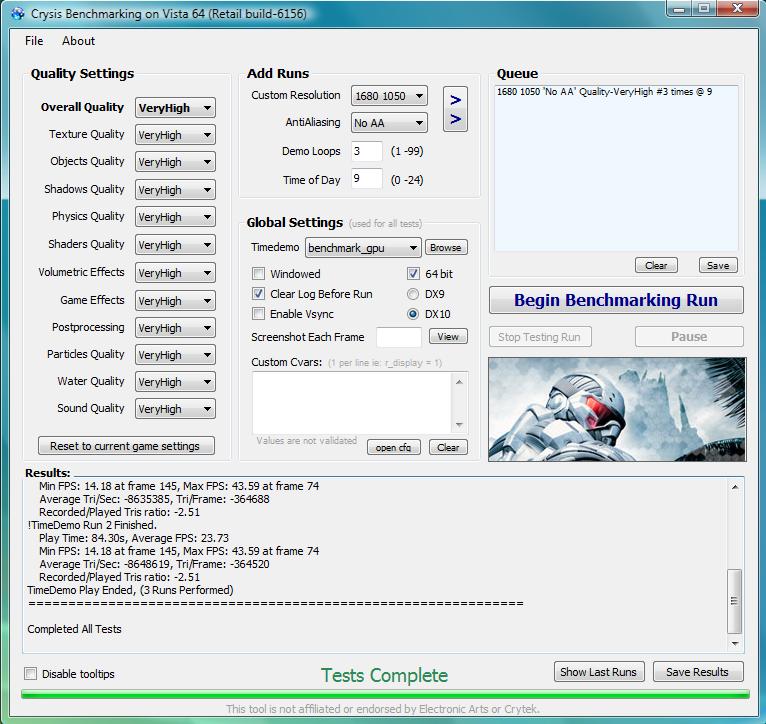Open Particles Quality dropdown
Viewport: 766px width, 724px height.
pos(175,355)
